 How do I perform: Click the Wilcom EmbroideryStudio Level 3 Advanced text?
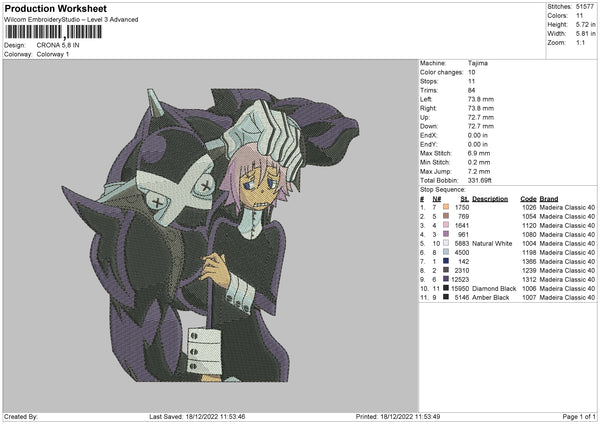point(71,20)
